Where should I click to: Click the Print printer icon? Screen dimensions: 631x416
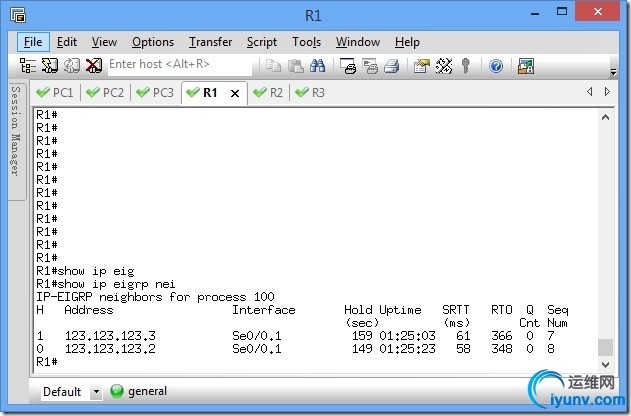[392, 66]
